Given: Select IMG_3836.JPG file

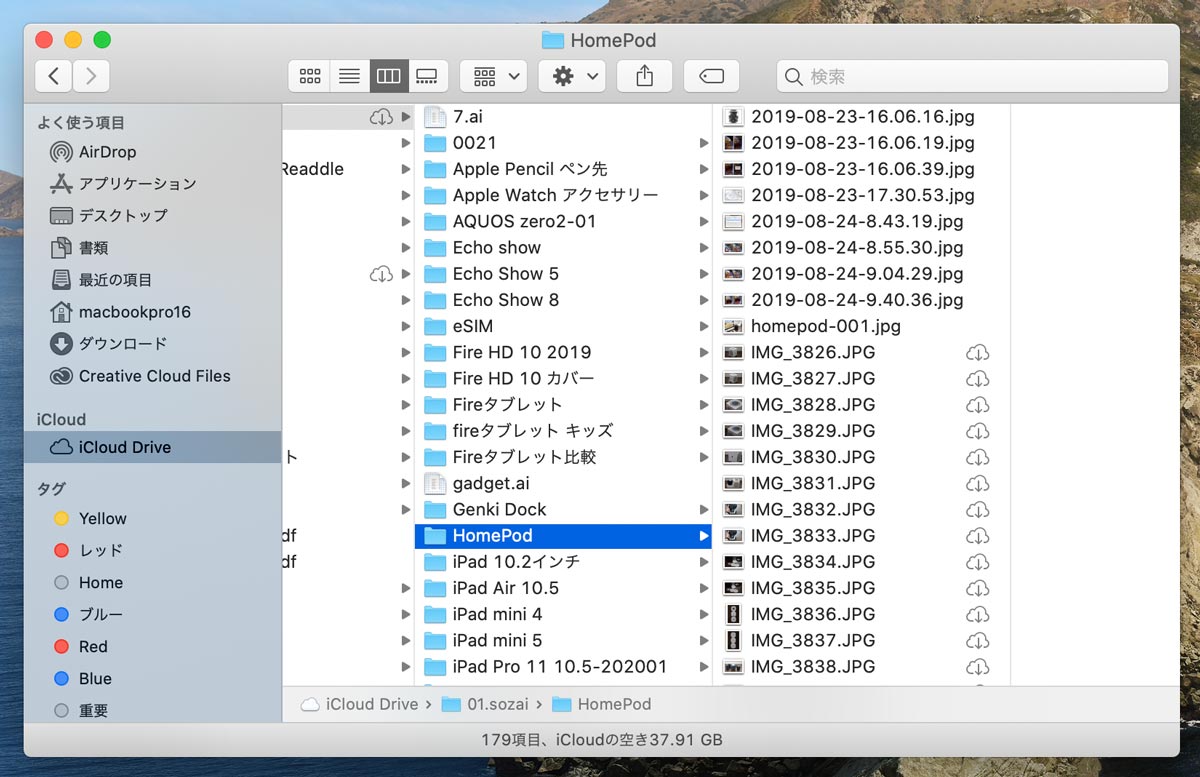Looking at the screenshot, I should click(x=861, y=614).
